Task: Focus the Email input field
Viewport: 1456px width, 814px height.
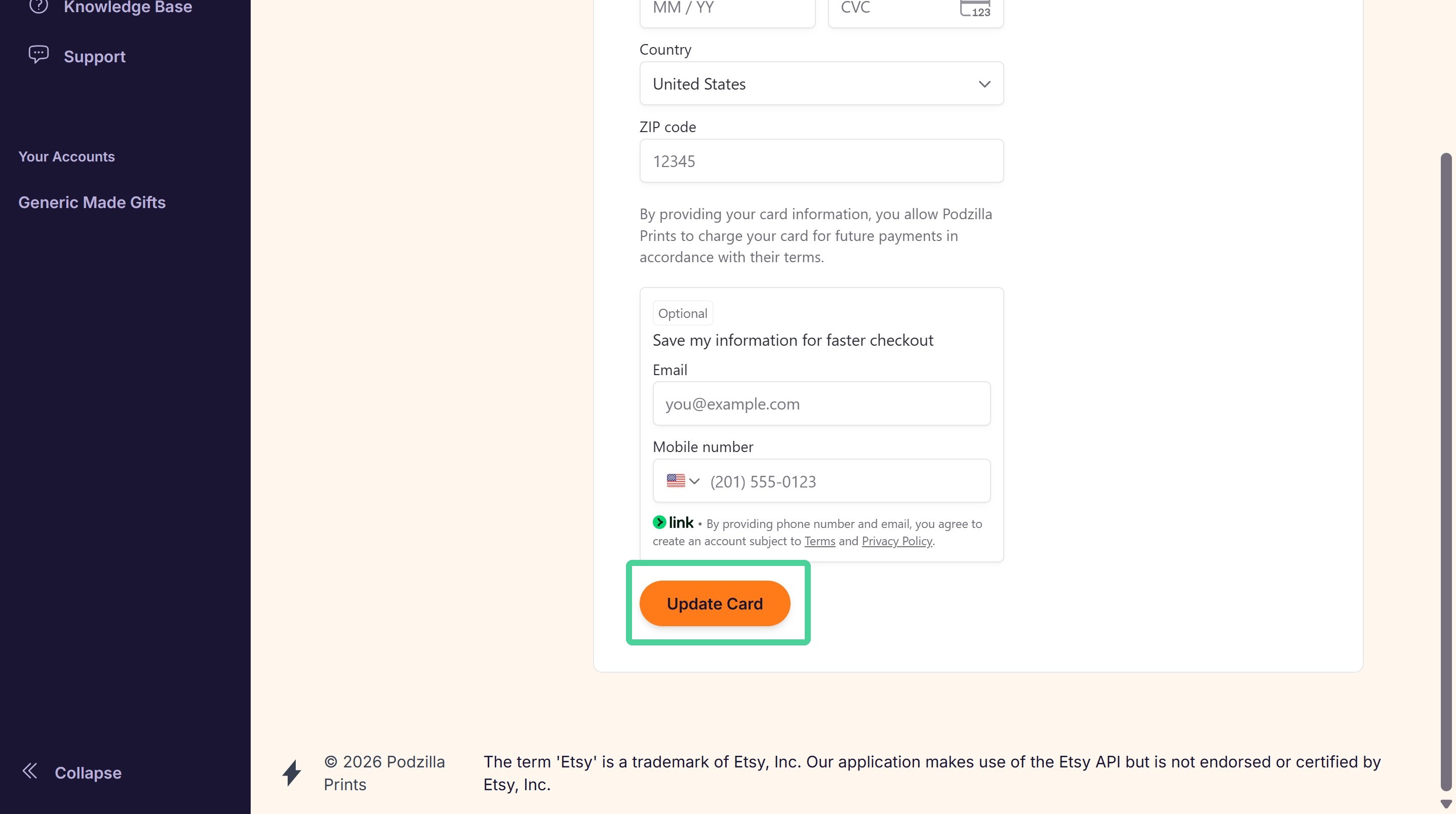Action: 821,404
